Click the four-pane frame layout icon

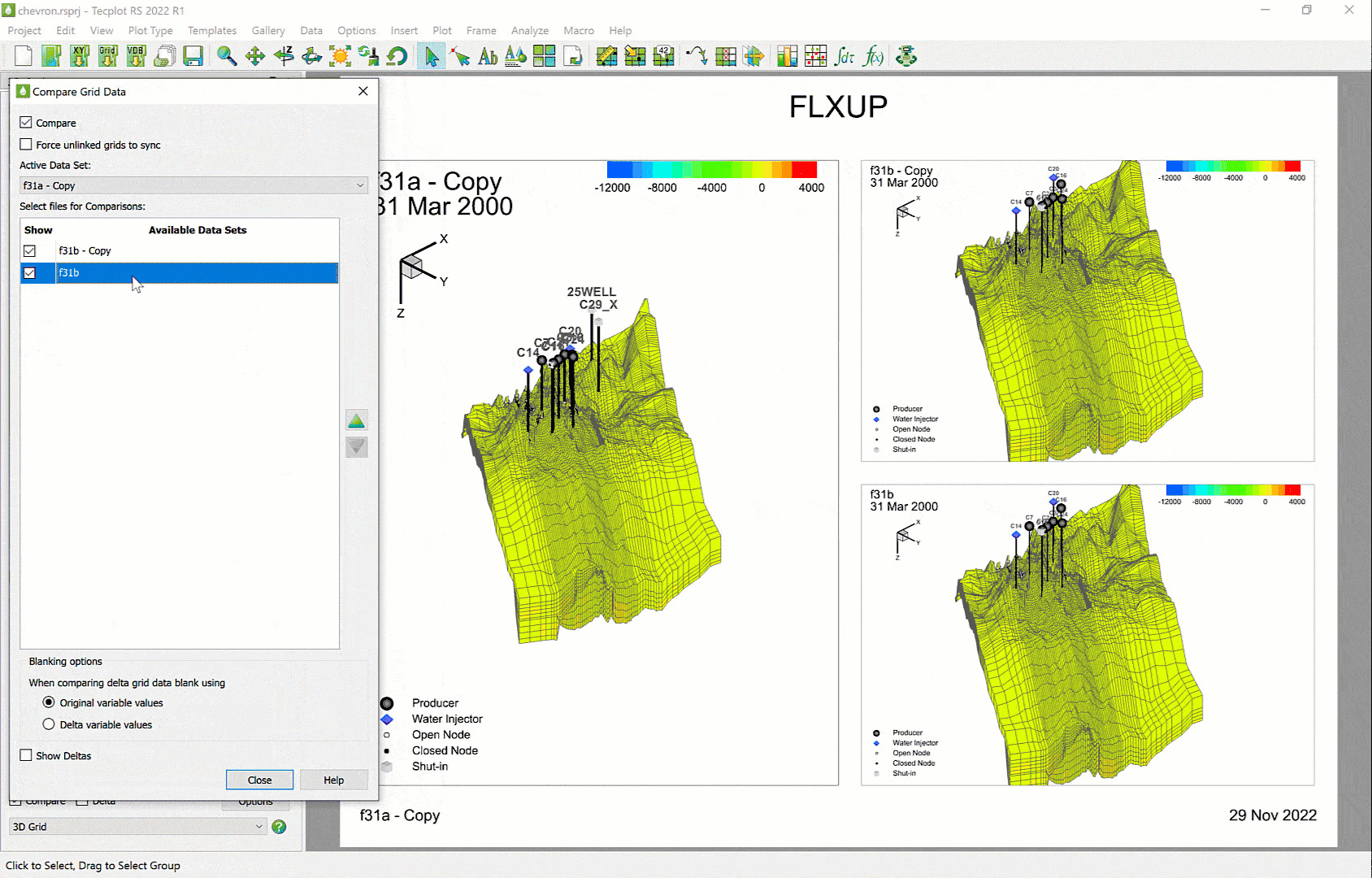pyautogui.click(x=544, y=56)
